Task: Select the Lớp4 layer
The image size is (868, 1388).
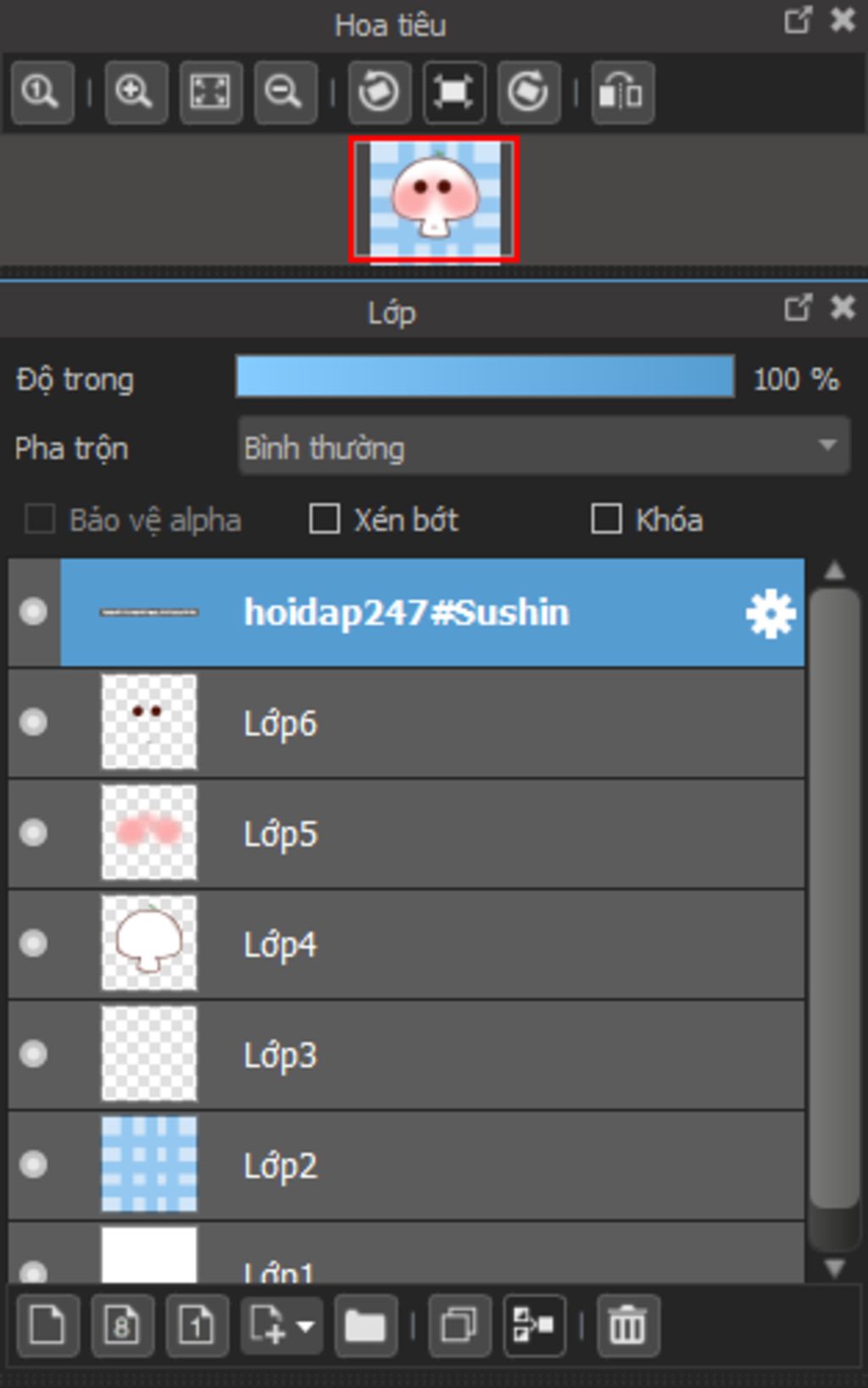Action: 407,944
